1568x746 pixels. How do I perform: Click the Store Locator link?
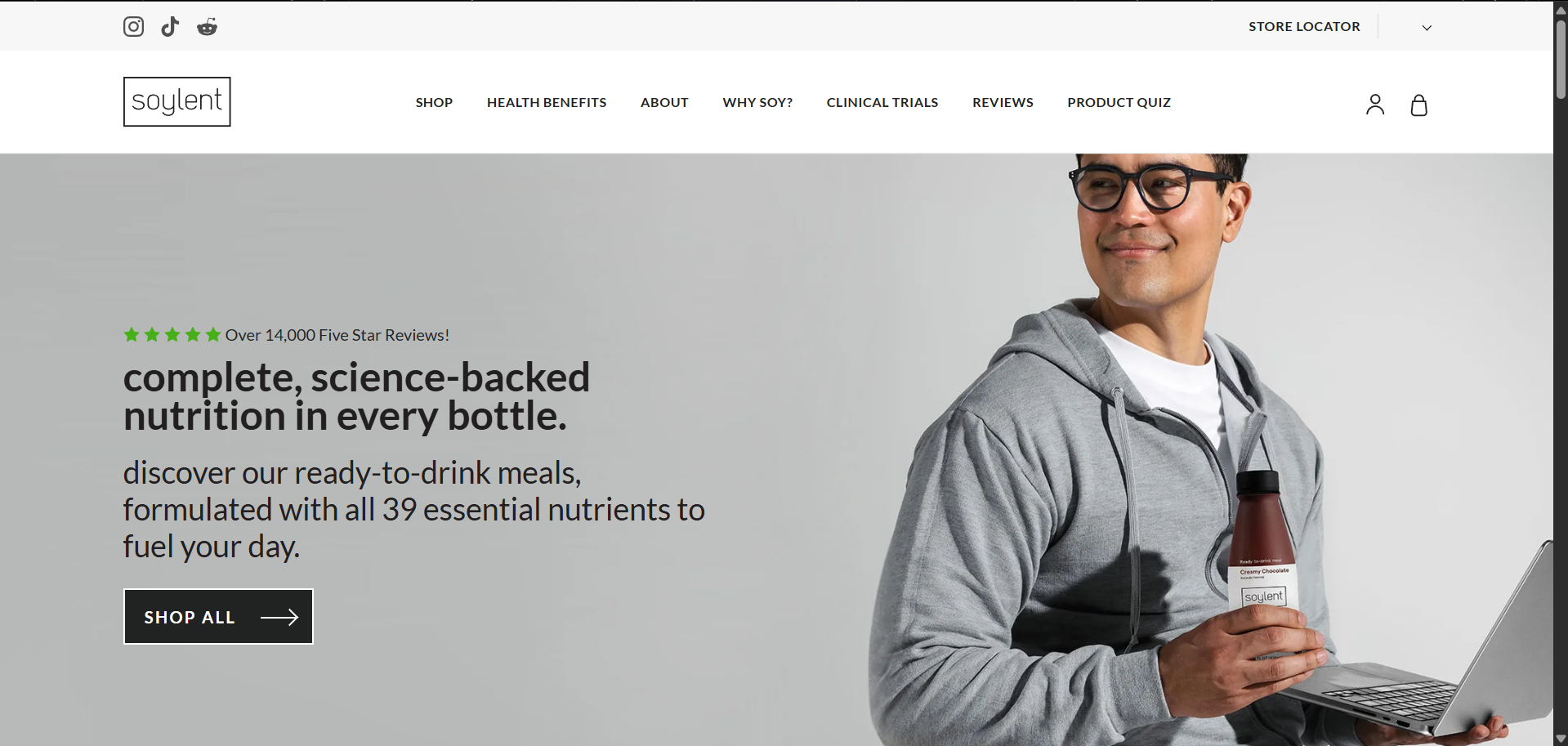pos(1304,26)
